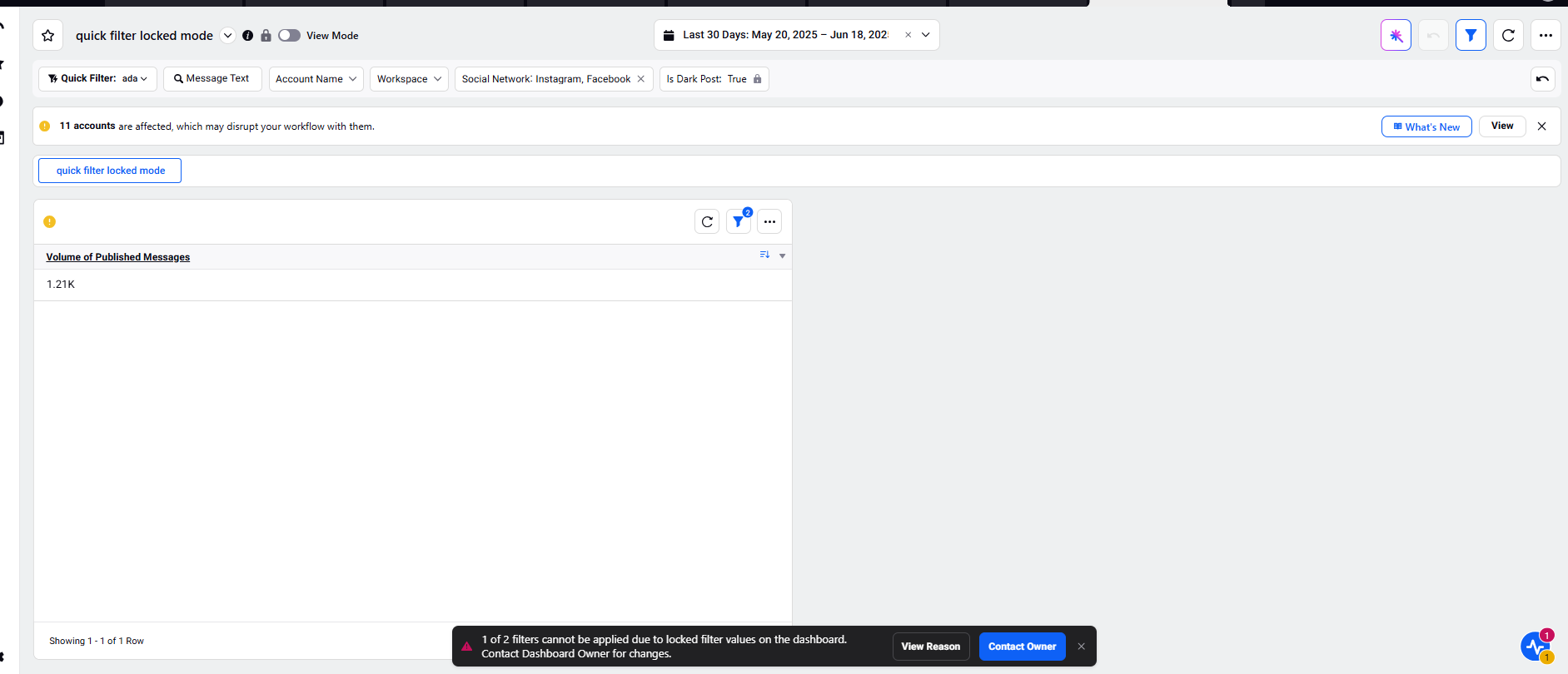Open dashboard more options menu
The height and width of the screenshot is (674, 1568).
(x=1546, y=35)
